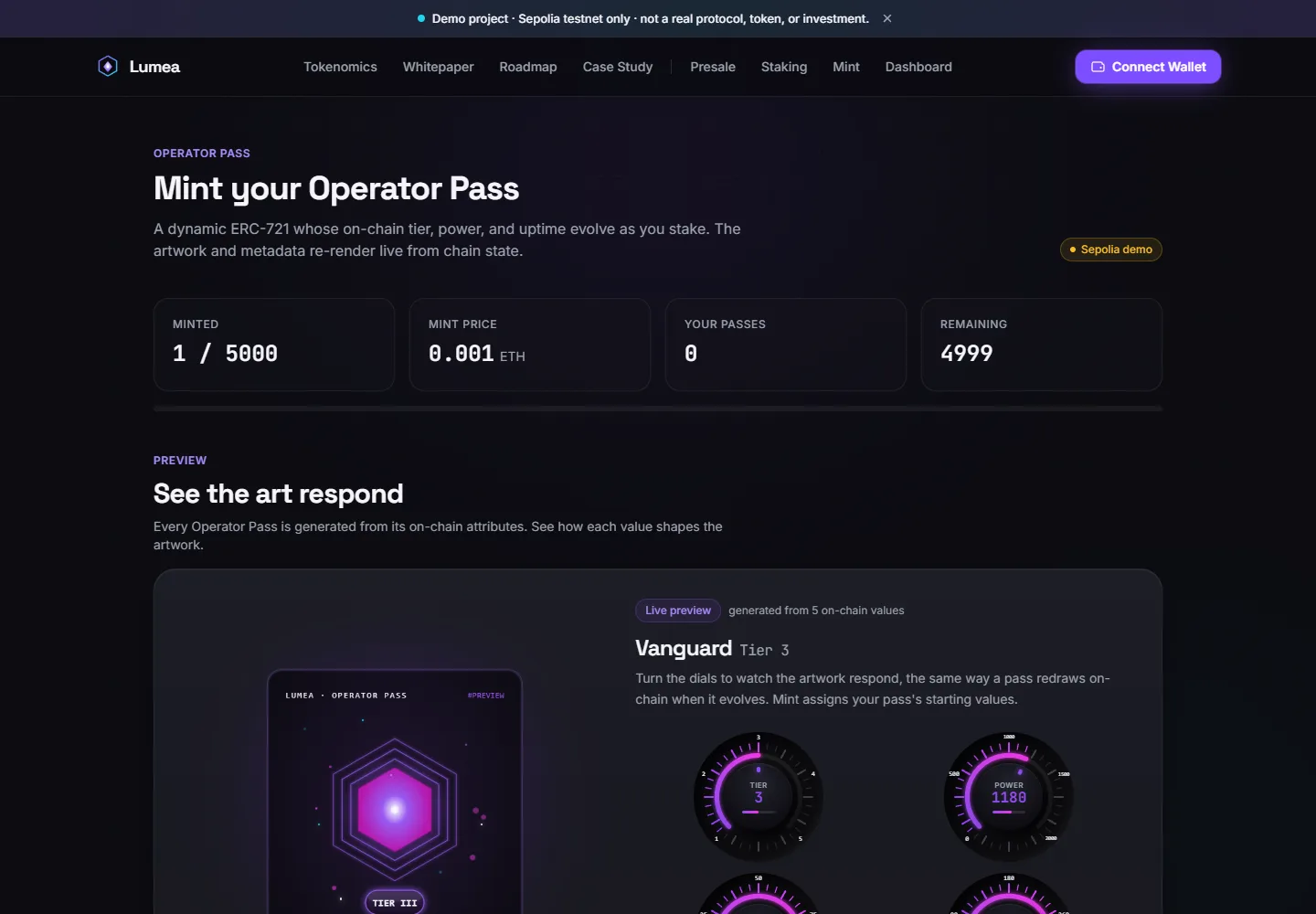The height and width of the screenshot is (914, 1316).
Task: Open the Staking page
Action: (x=784, y=67)
